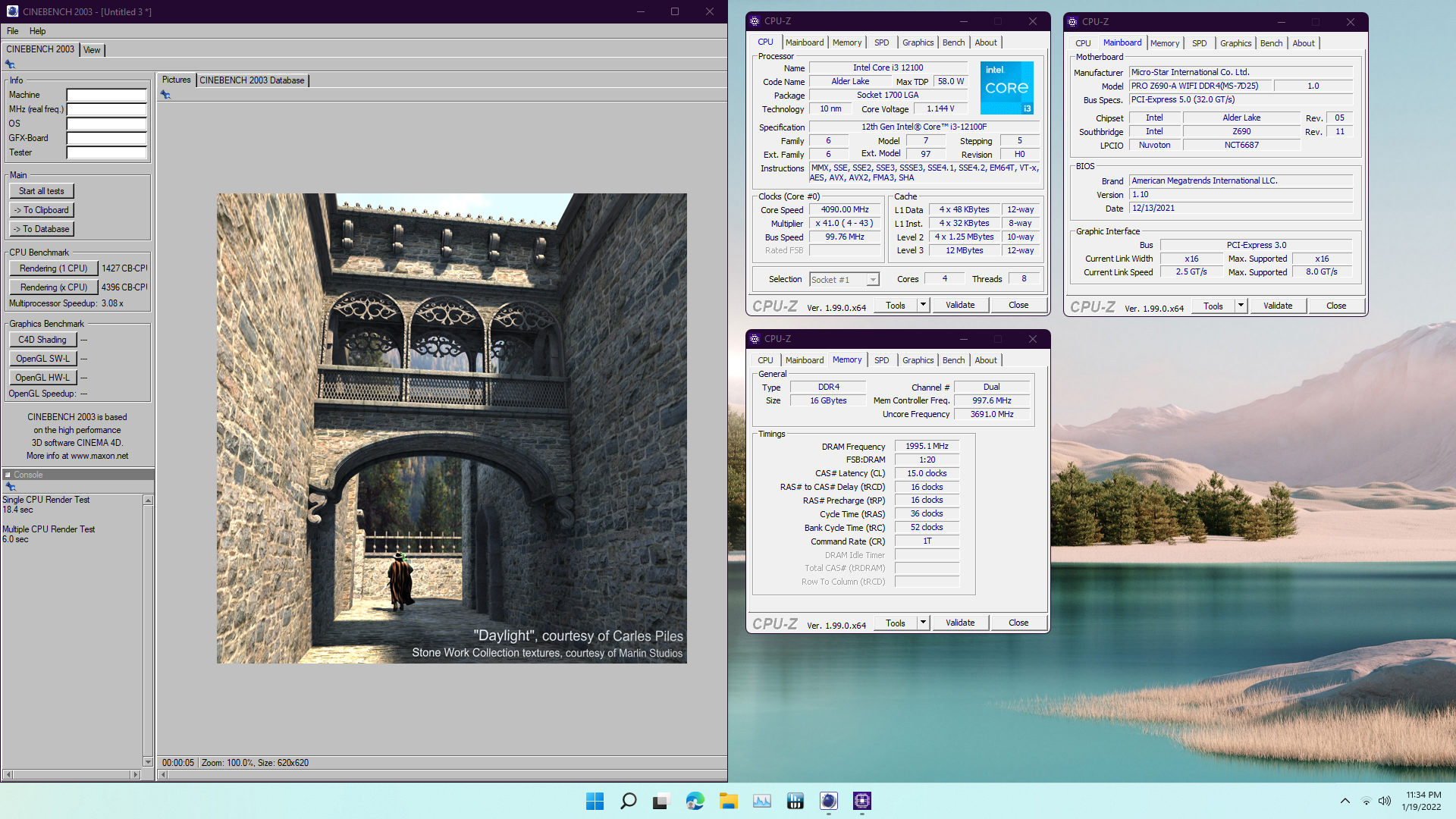Open Graphics tab in the Mainboard window
Viewport: 1456px width, 819px height.
pos(1235,43)
